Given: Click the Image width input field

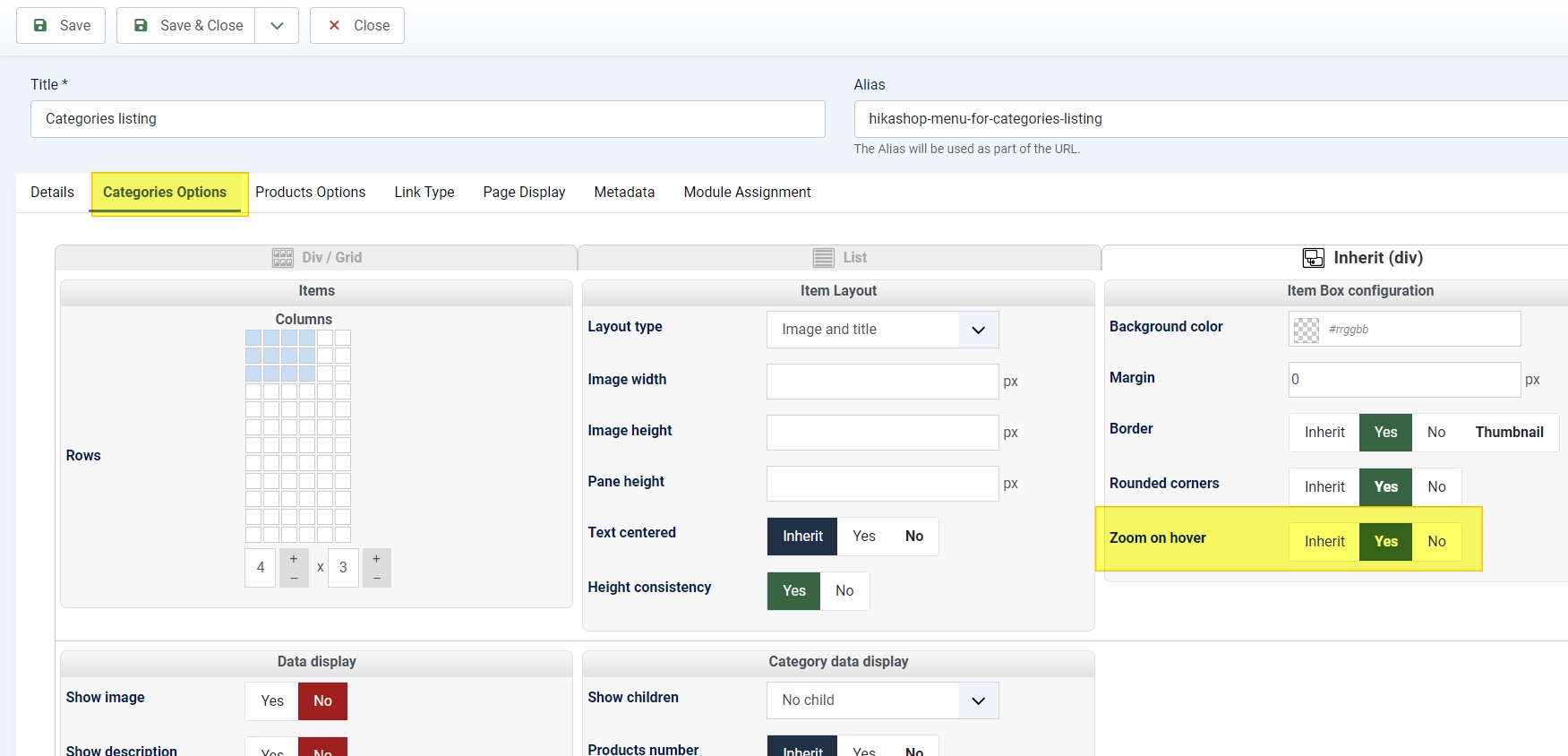Looking at the screenshot, I should pyautogui.click(x=882, y=382).
